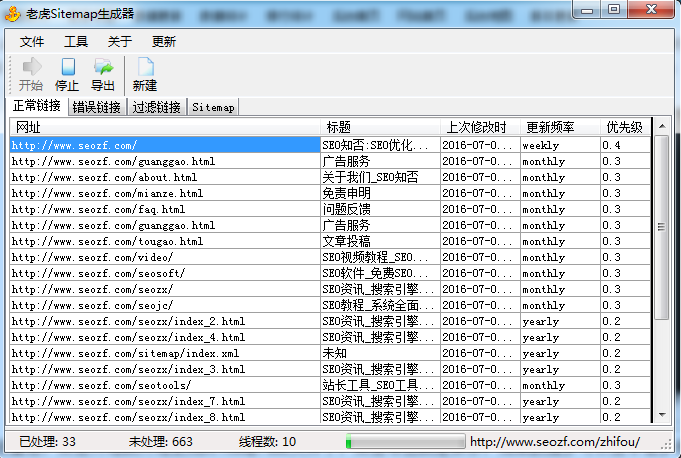Switch to the Sitemap tab

(213, 107)
